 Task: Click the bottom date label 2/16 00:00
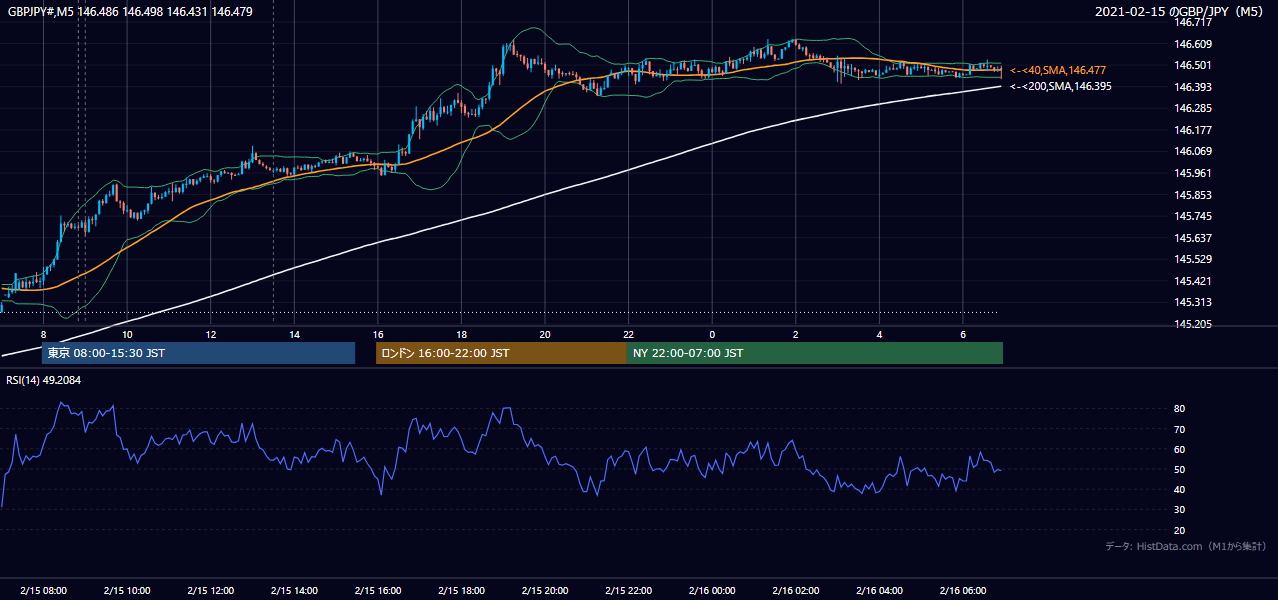712,591
